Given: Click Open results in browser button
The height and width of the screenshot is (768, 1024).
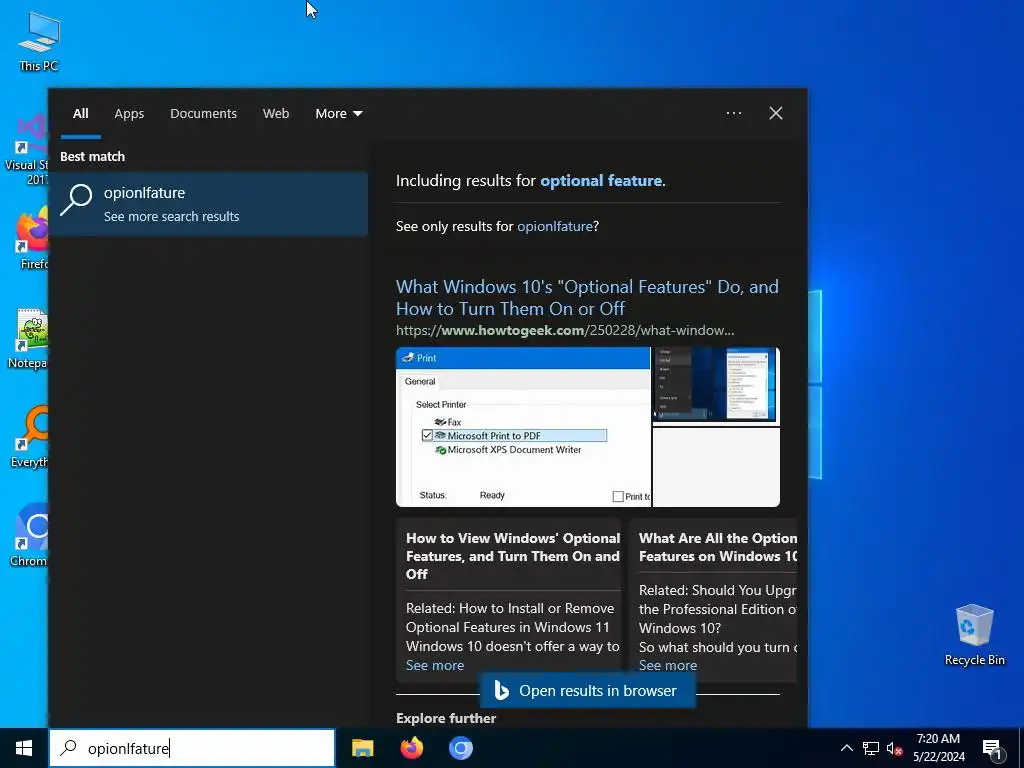Looking at the screenshot, I should 587,691.
